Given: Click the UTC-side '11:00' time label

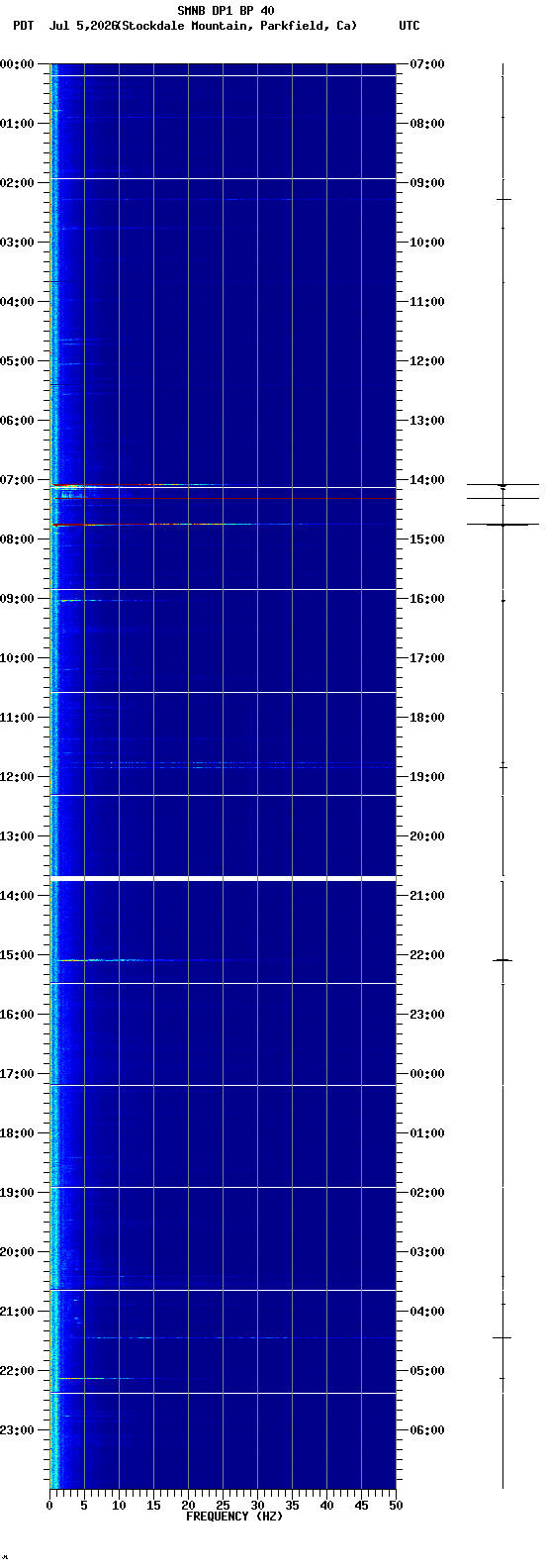Looking at the screenshot, I should (427, 302).
